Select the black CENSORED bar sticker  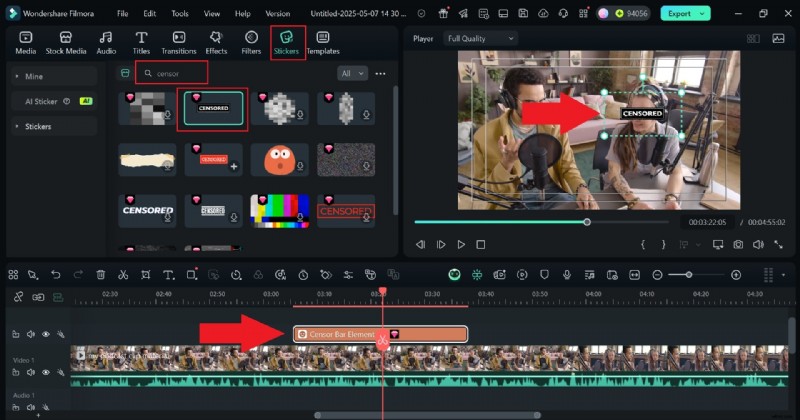[213, 108]
